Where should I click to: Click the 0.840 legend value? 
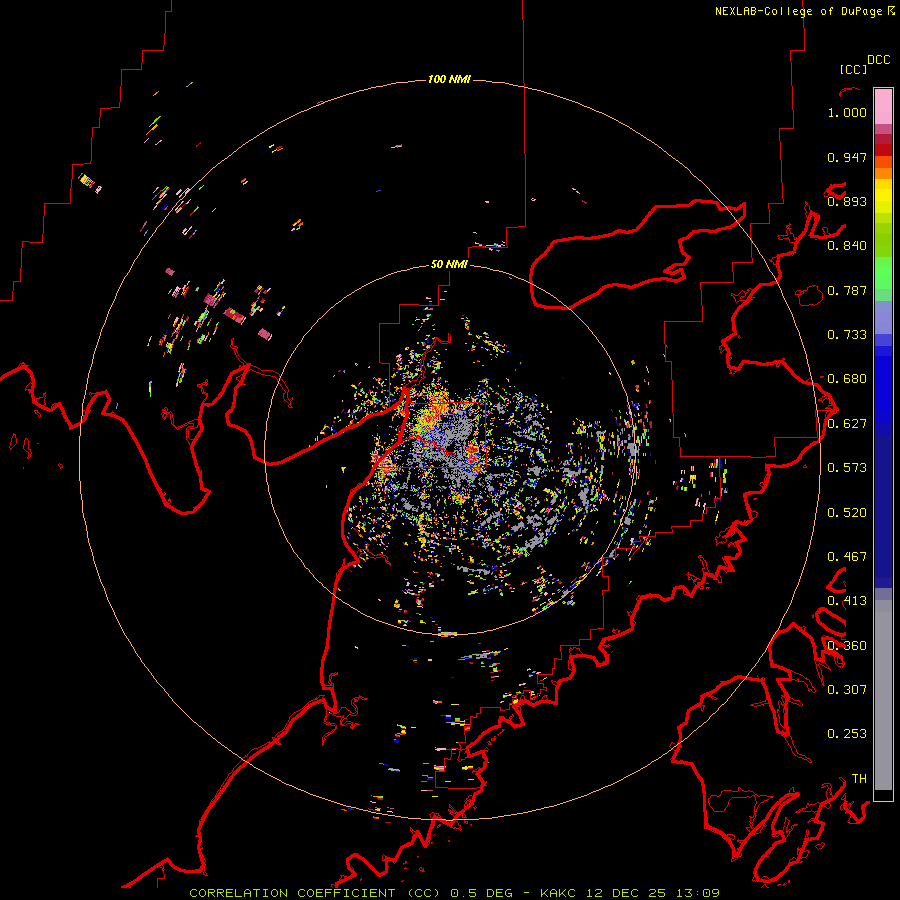(847, 246)
